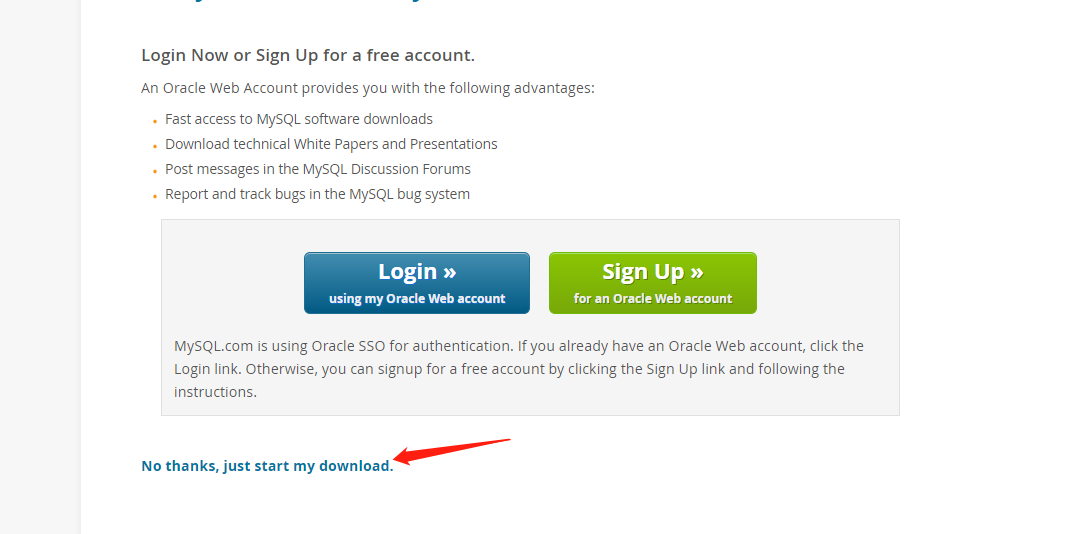Click the orange bullet beside Download technical White Papers

pos(155,147)
